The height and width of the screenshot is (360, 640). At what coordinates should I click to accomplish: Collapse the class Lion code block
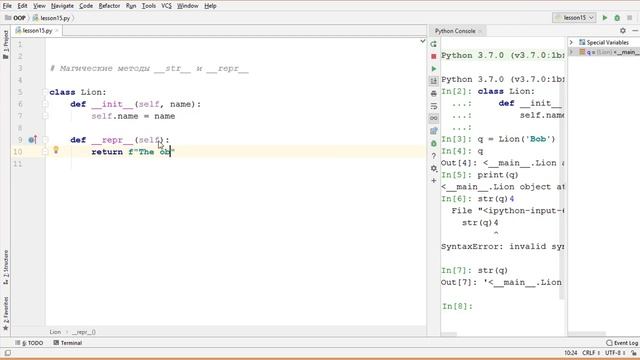click(x=45, y=93)
